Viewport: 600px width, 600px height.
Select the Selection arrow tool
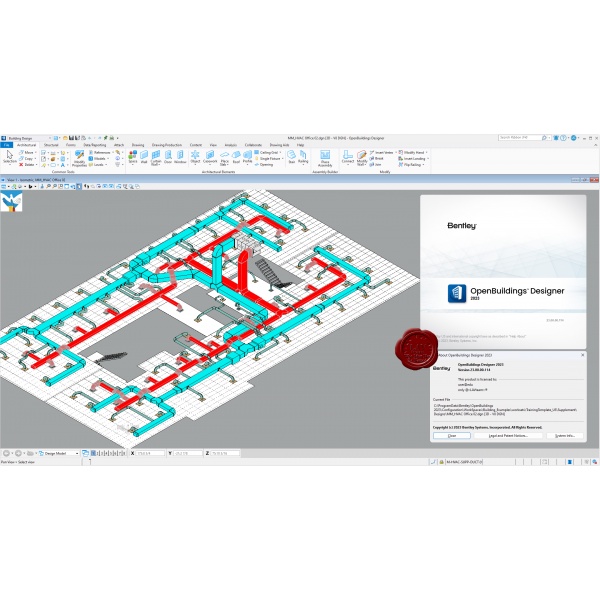(10, 157)
